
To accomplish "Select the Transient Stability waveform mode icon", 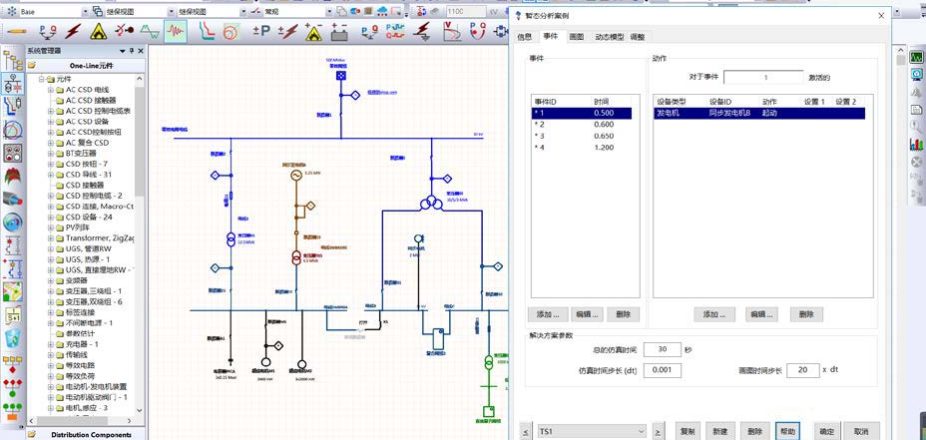I will [176, 31].
